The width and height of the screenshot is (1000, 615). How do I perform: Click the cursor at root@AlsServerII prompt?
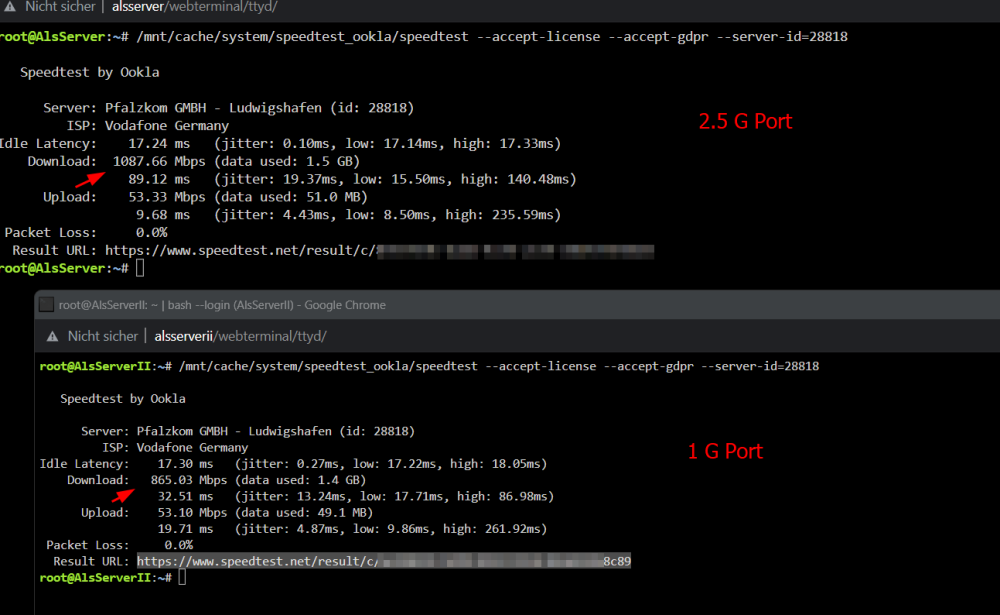pyautogui.click(x=182, y=578)
